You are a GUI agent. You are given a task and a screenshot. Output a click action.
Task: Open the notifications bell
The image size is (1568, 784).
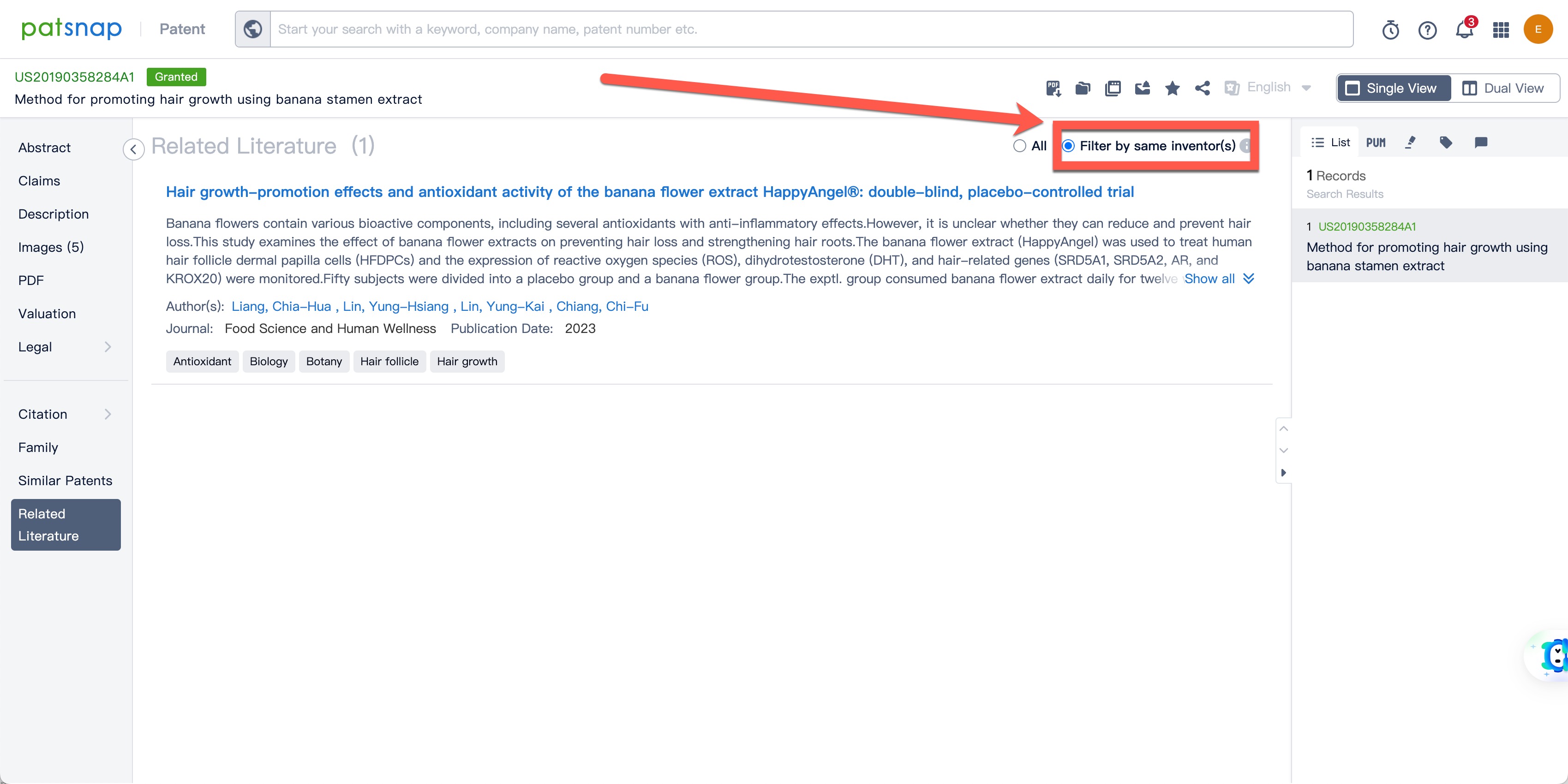1464,30
